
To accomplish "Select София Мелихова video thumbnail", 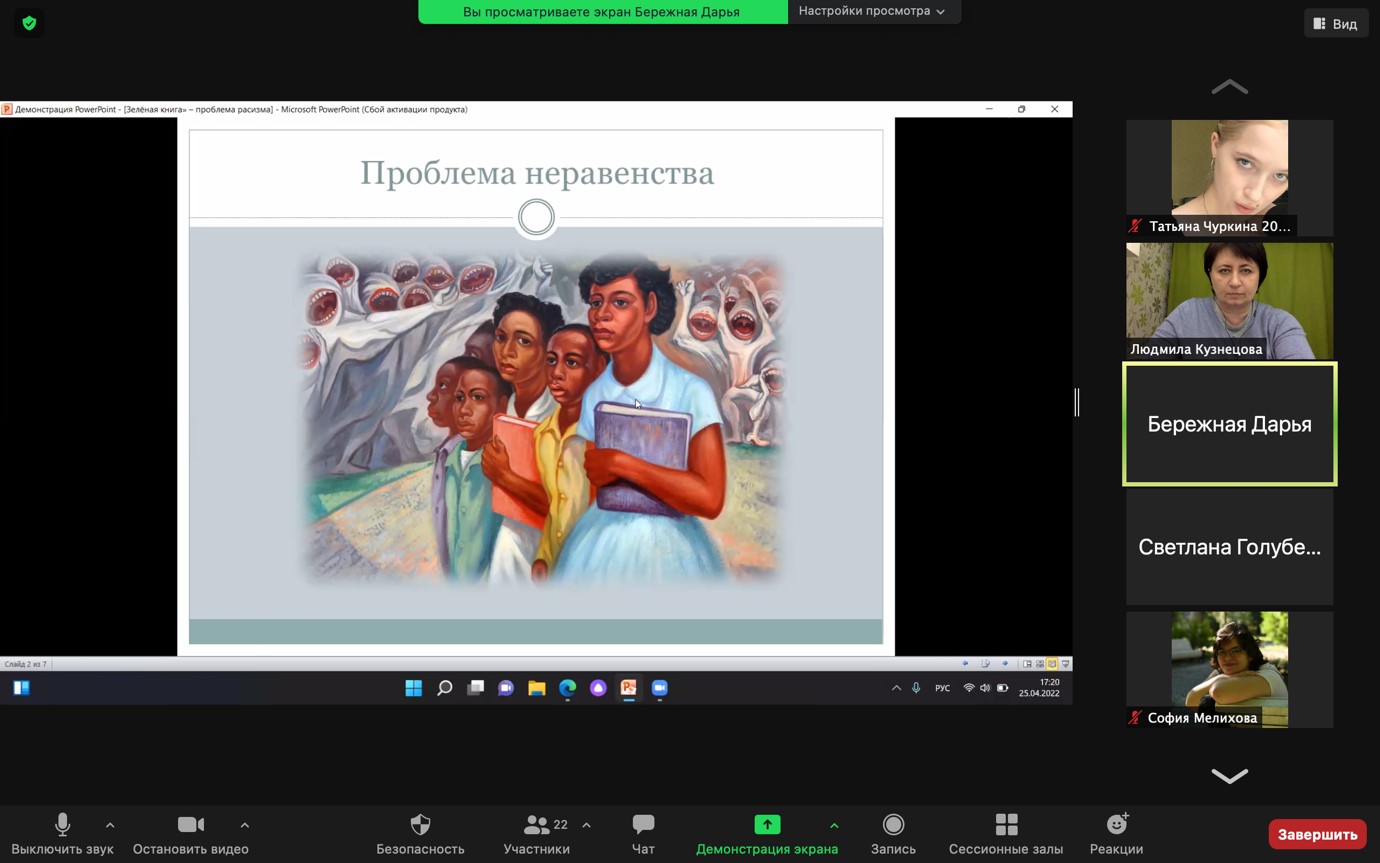I will [x=1230, y=669].
